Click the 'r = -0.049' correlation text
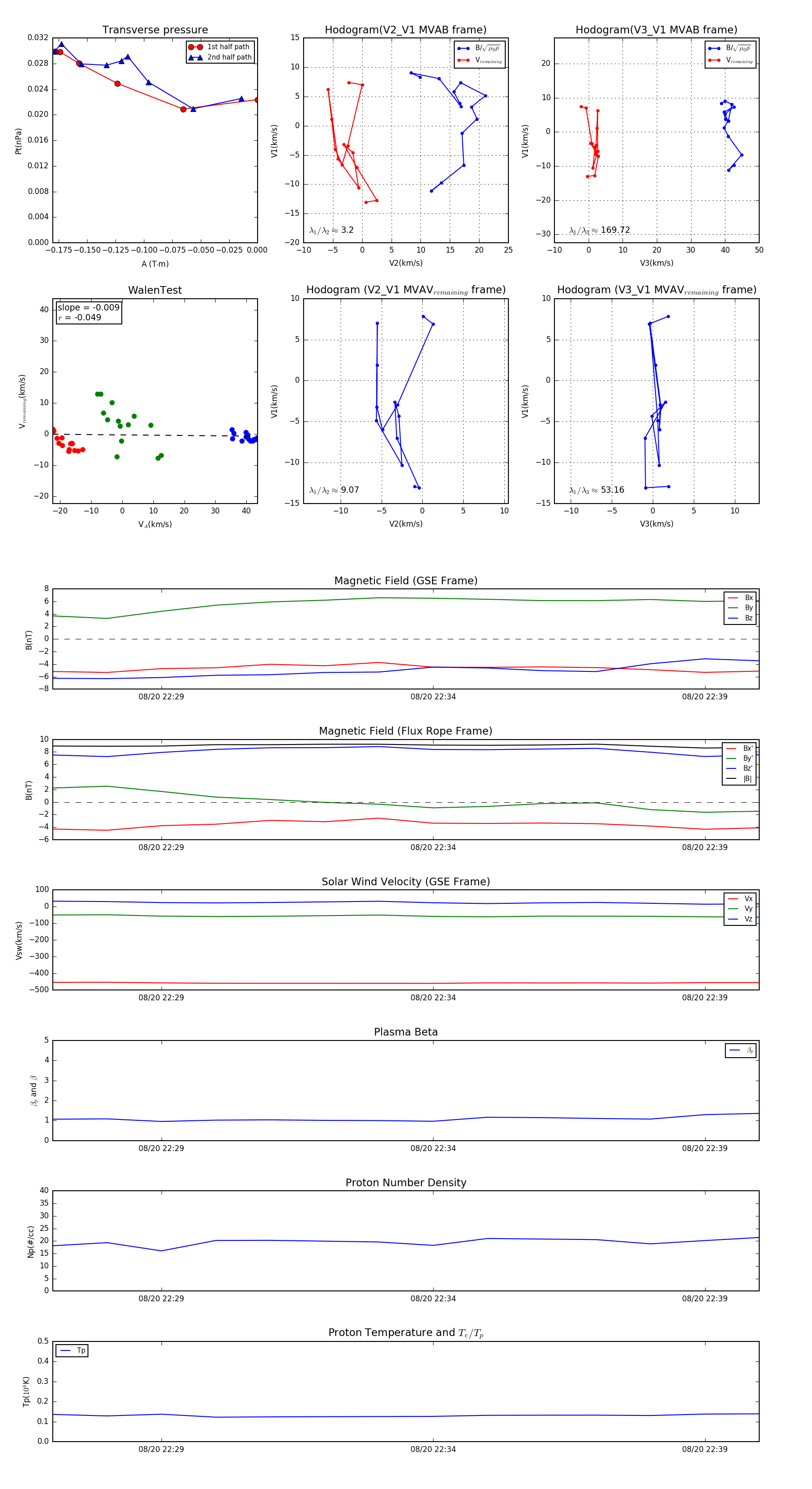Image resolution: width=812 pixels, height=1489 pixels. click(x=80, y=317)
